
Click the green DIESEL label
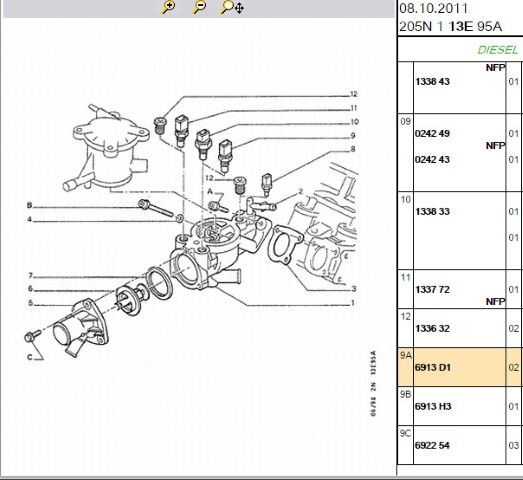tap(498, 50)
